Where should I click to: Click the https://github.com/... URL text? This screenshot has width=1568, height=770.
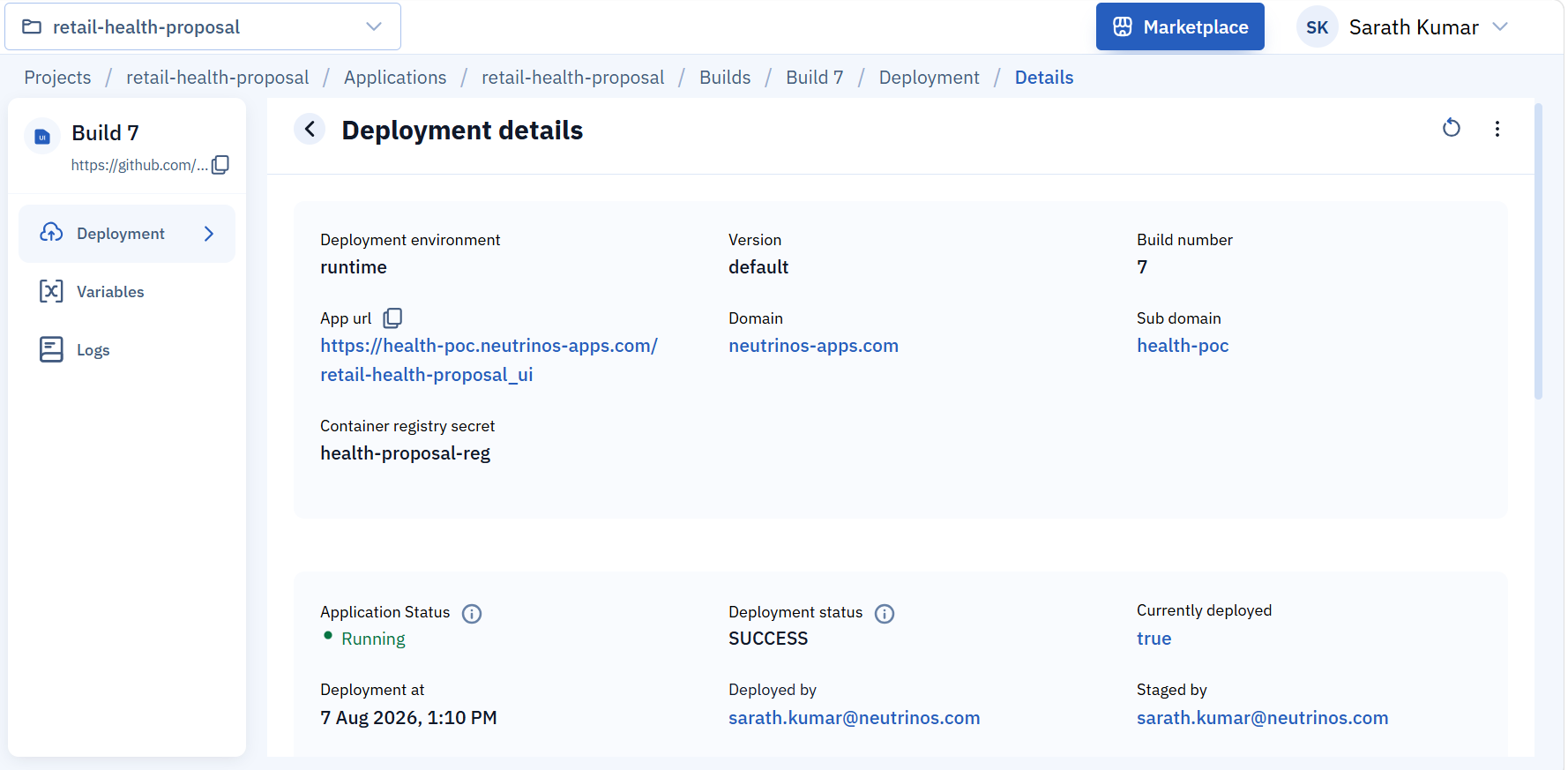click(139, 165)
